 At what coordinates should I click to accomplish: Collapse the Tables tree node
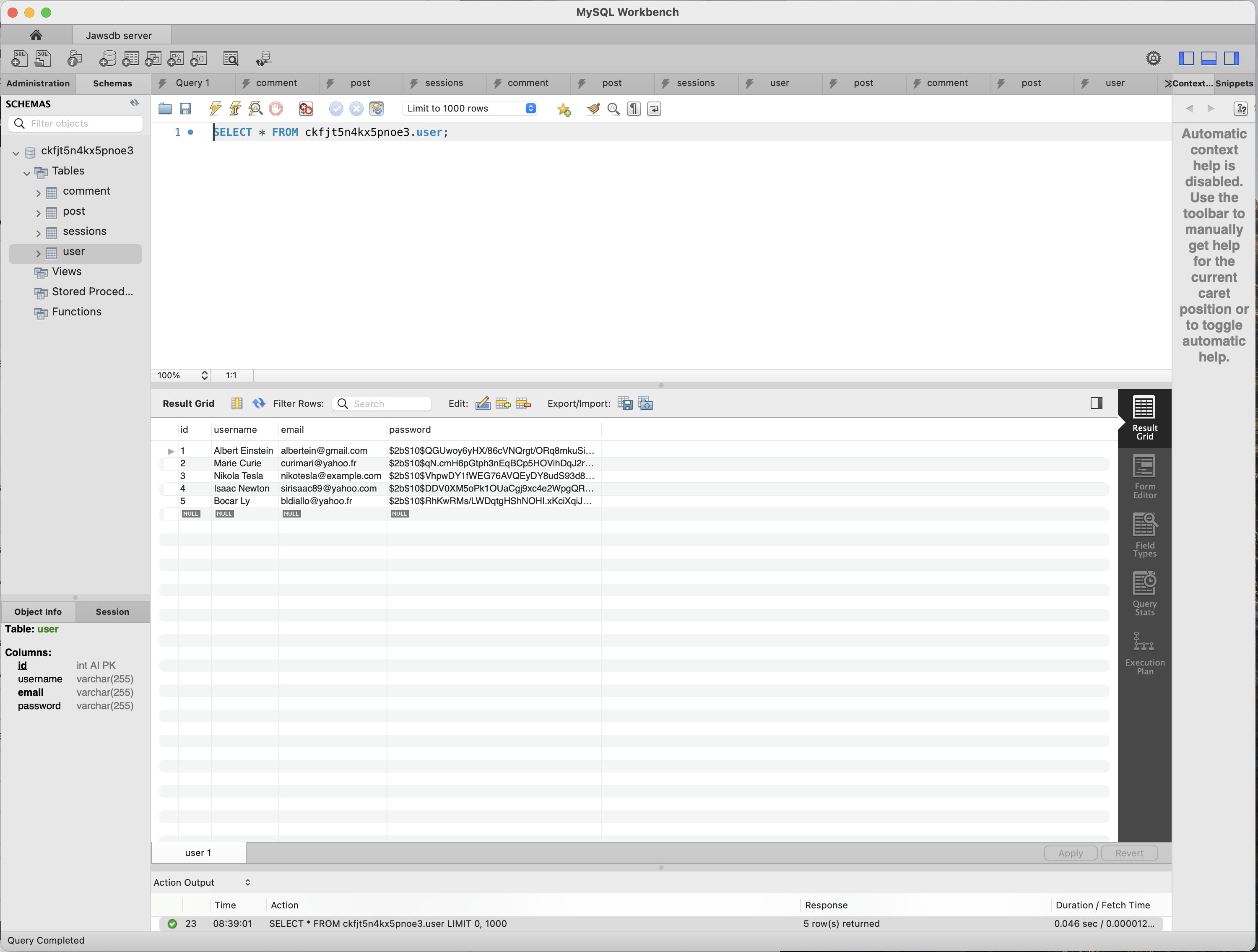(x=27, y=173)
